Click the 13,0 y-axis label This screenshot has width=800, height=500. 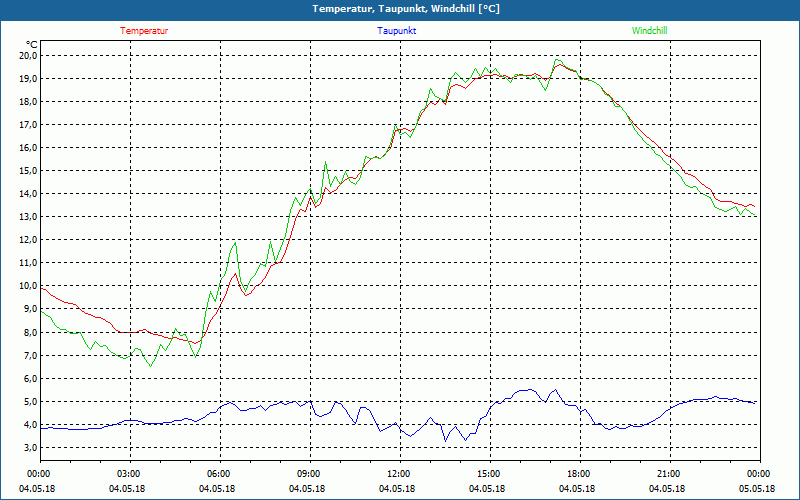point(28,217)
